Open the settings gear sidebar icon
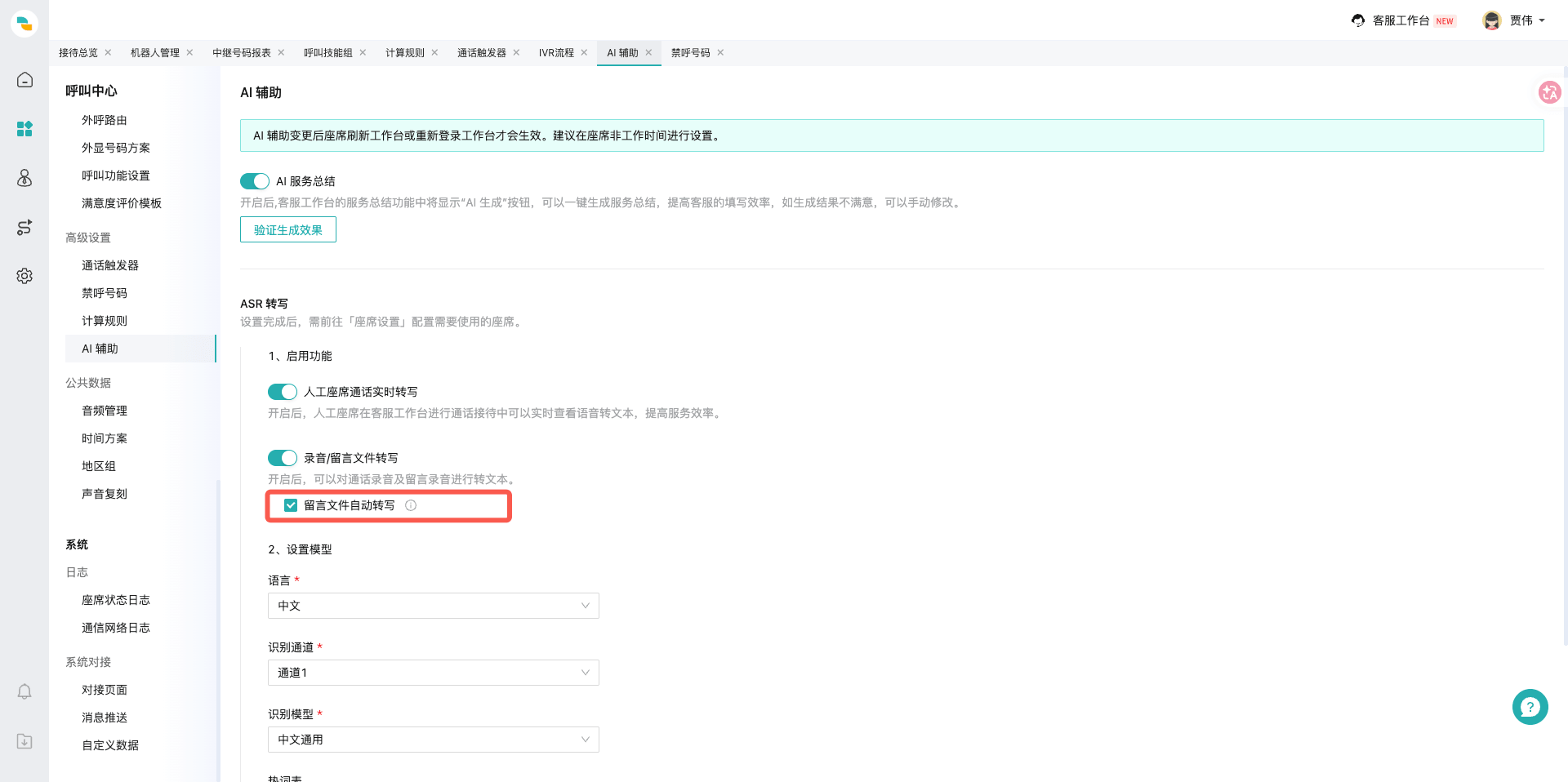Viewport: 1568px width, 782px height. [x=24, y=276]
